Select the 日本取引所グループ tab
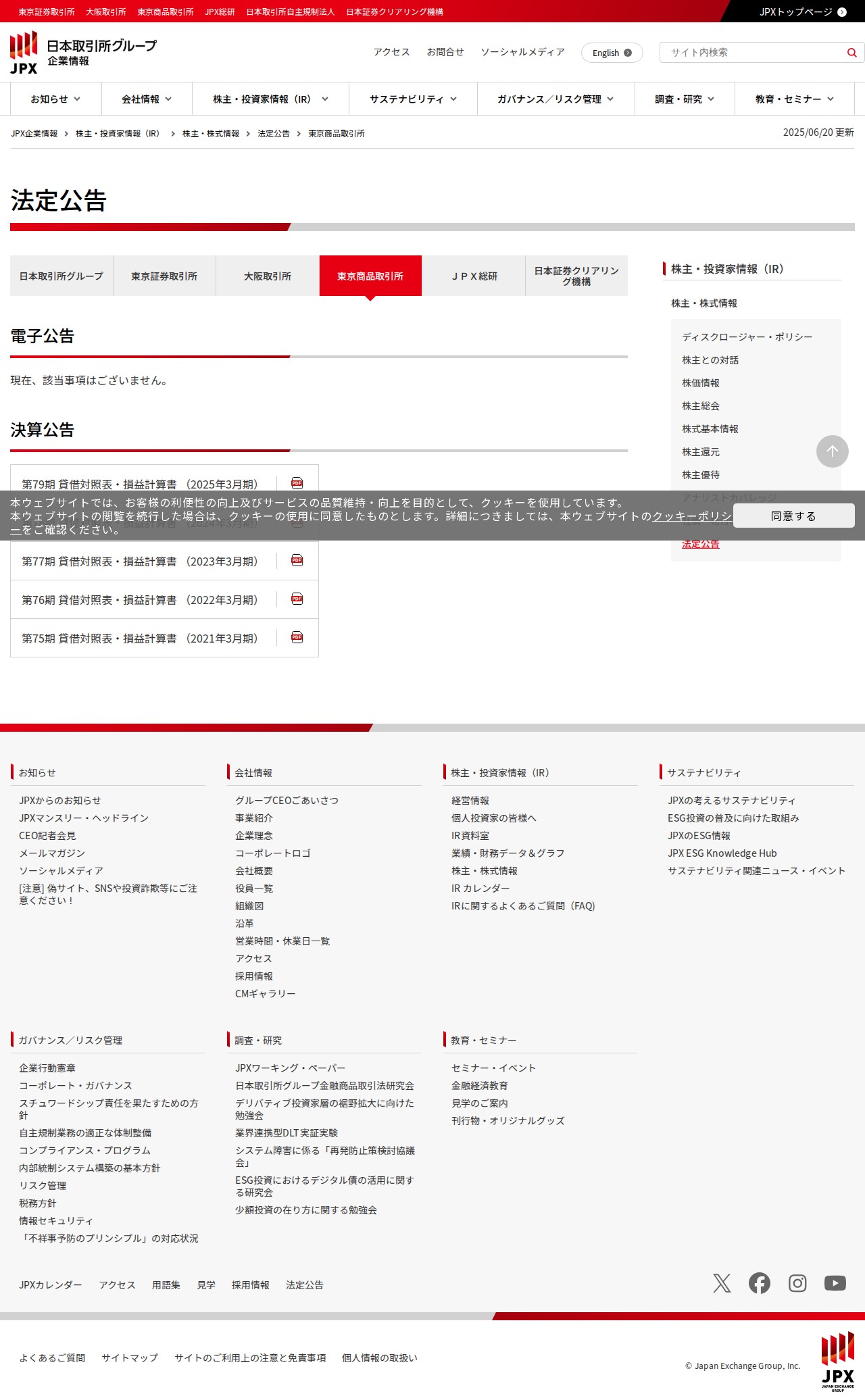This screenshot has height=1400, width=865. click(x=61, y=276)
